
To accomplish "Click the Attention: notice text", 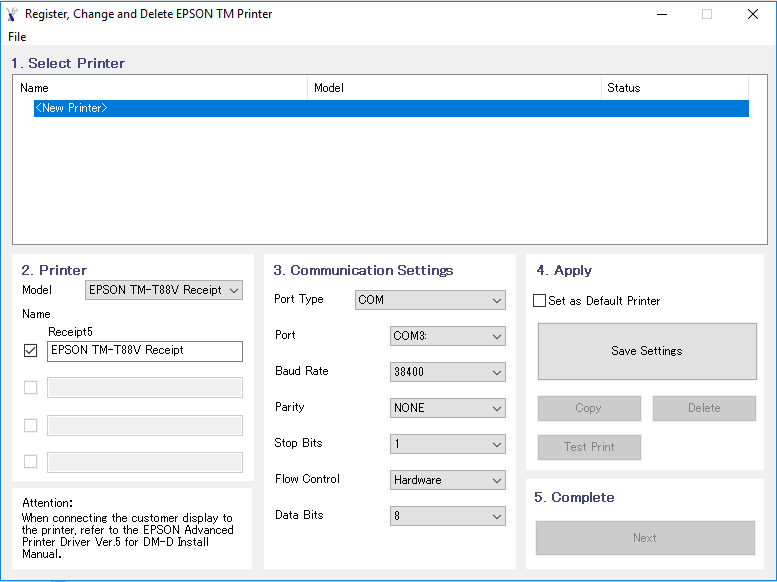I will 48,503.
